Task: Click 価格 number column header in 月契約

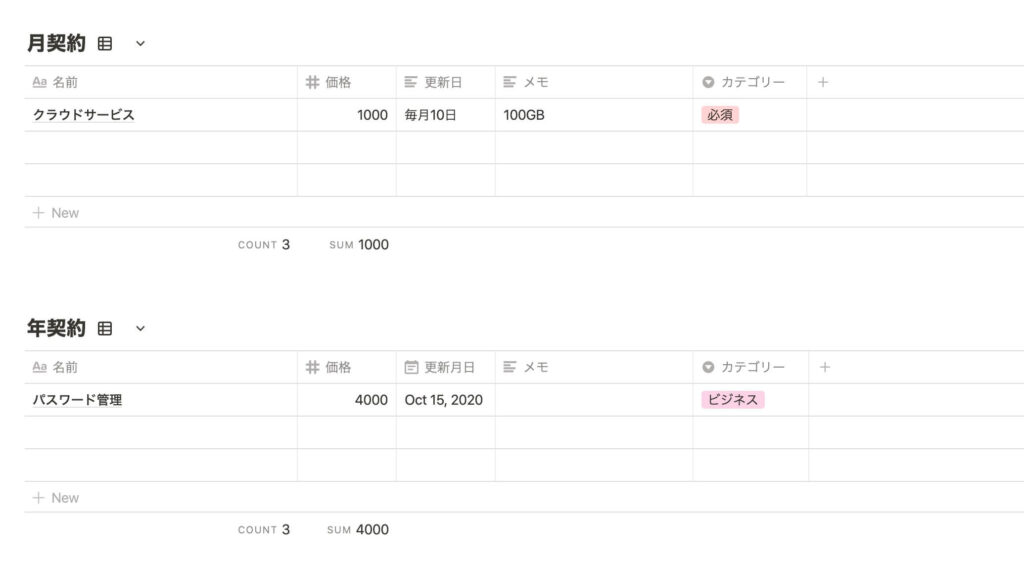Action: [347, 82]
